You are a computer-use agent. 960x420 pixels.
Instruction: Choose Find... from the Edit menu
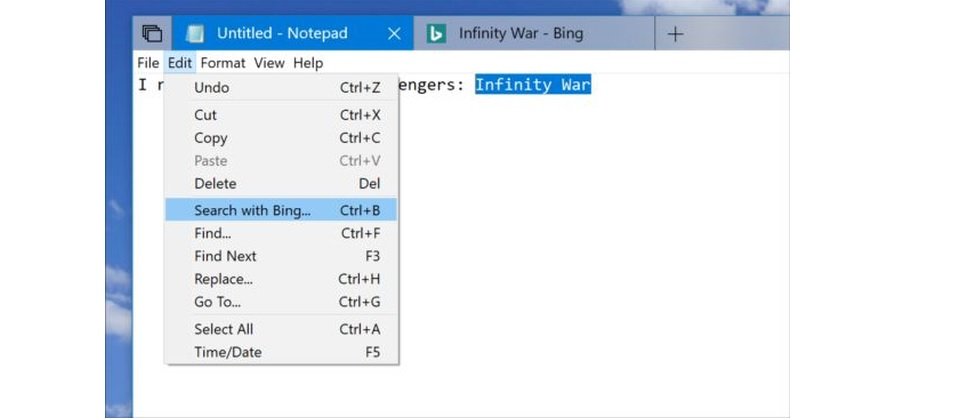click(281, 233)
